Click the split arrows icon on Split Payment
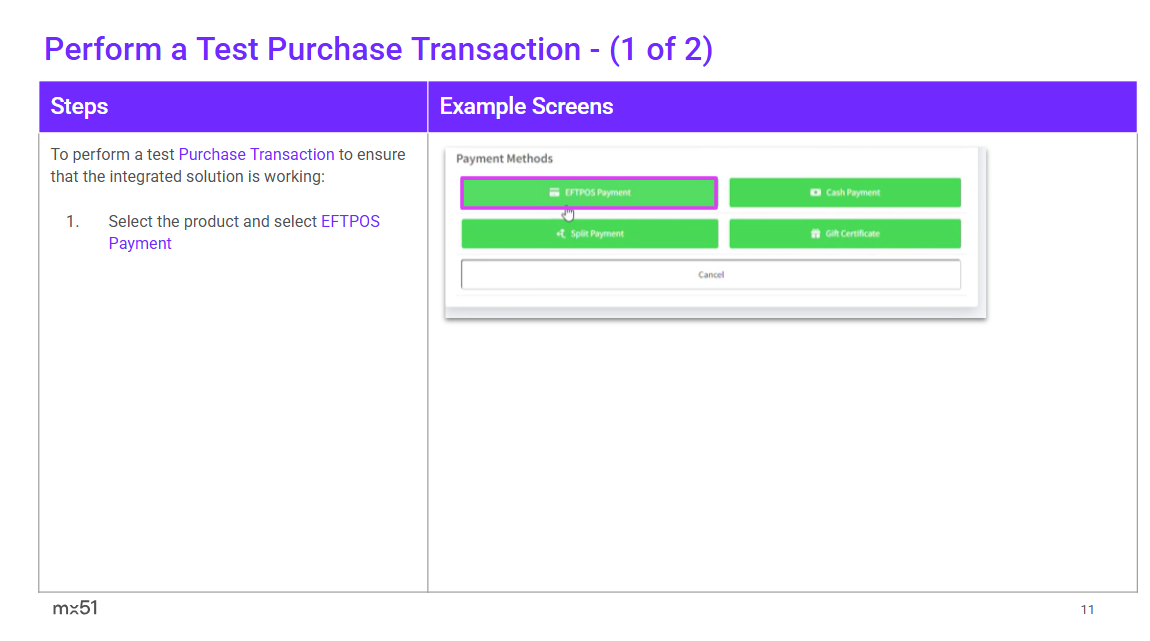Screen dimensions: 1150x641 (561, 234)
